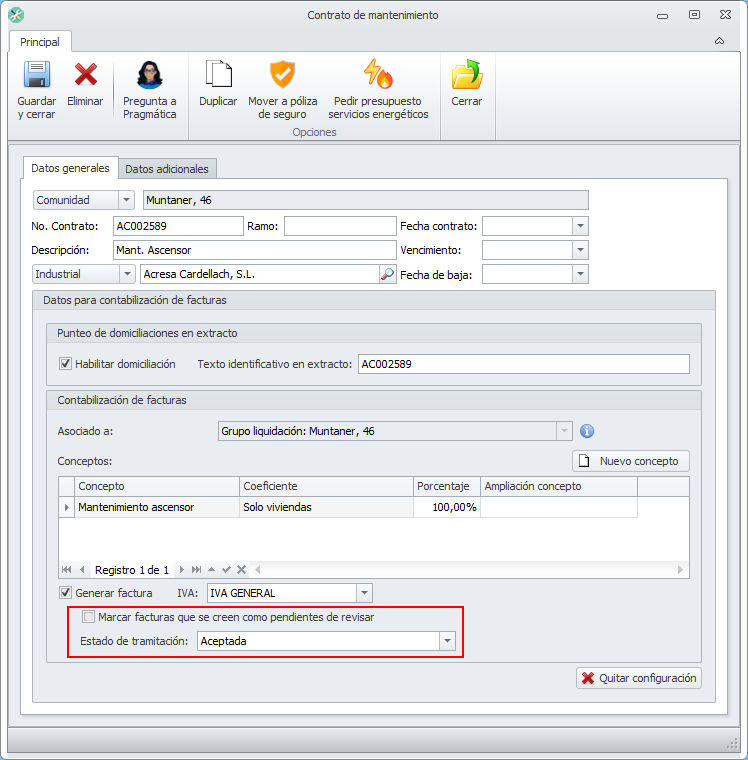
Task: Click the Nuevo concepto button
Action: pos(631,461)
